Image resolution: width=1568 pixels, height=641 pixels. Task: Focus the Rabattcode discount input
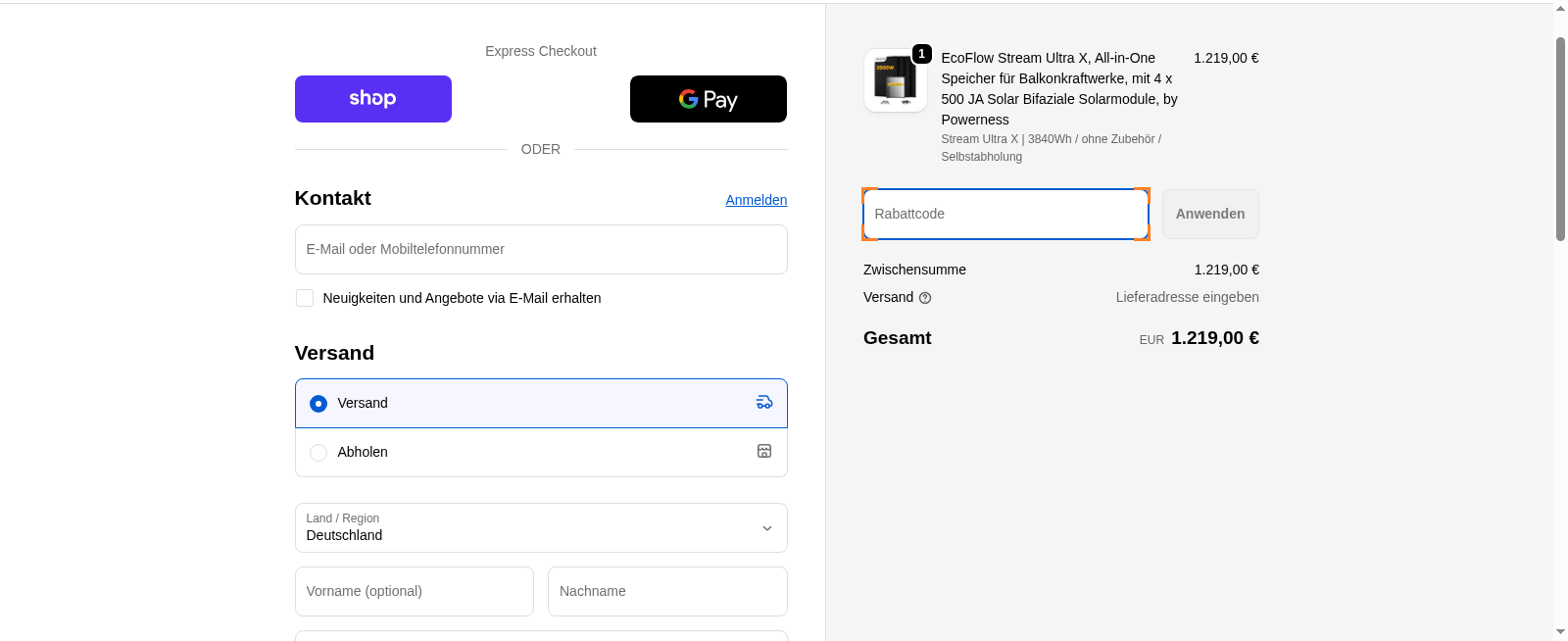coord(1004,215)
